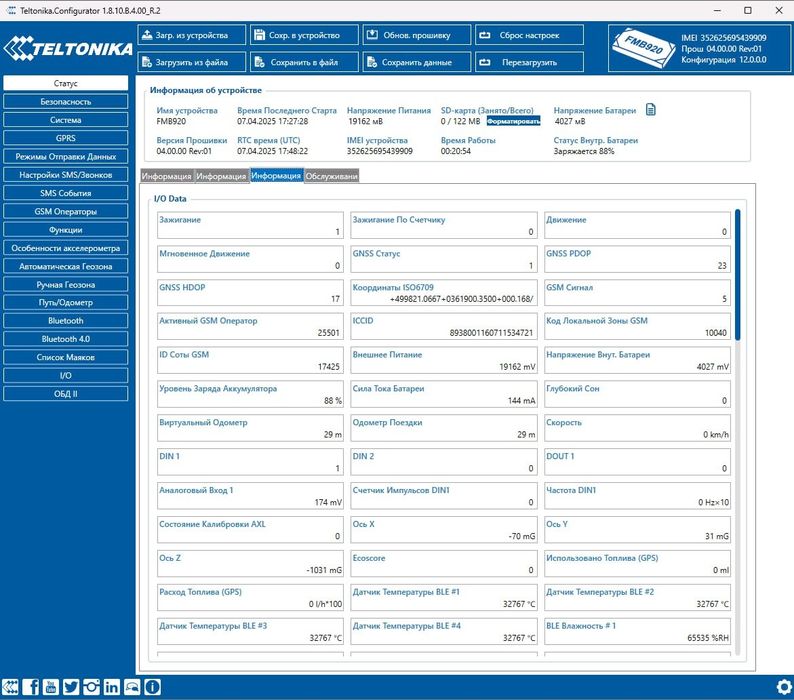The width and height of the screenshot is (794, 700).
Task: Open Ручная Геозона section
Action: [65, 284]
